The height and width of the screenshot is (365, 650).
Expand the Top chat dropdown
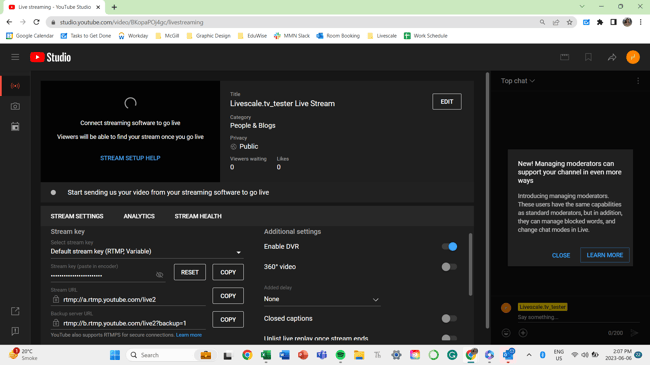pyautogui.click(x=518, y=81)
